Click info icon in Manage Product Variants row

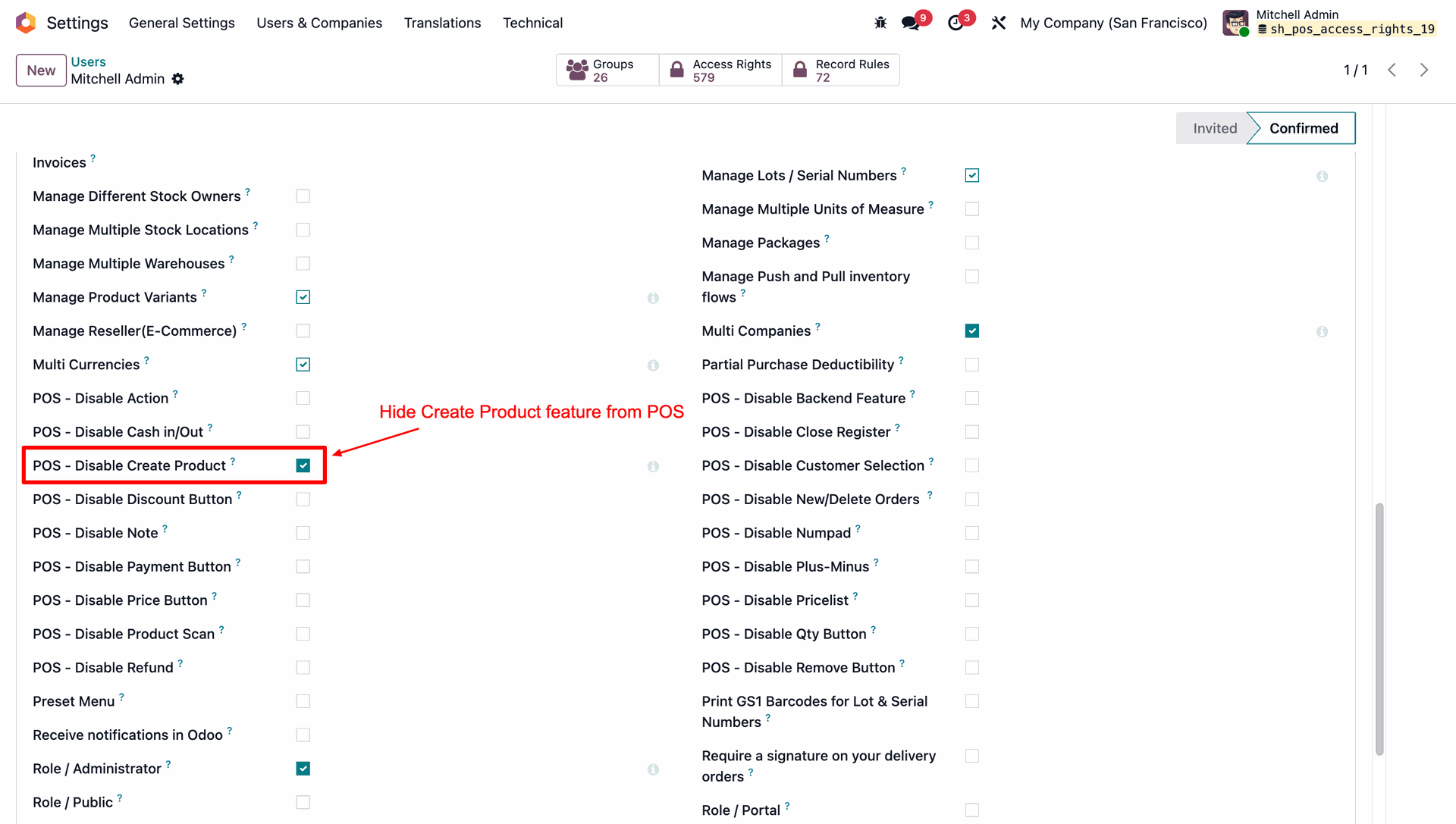coord(653,298)
